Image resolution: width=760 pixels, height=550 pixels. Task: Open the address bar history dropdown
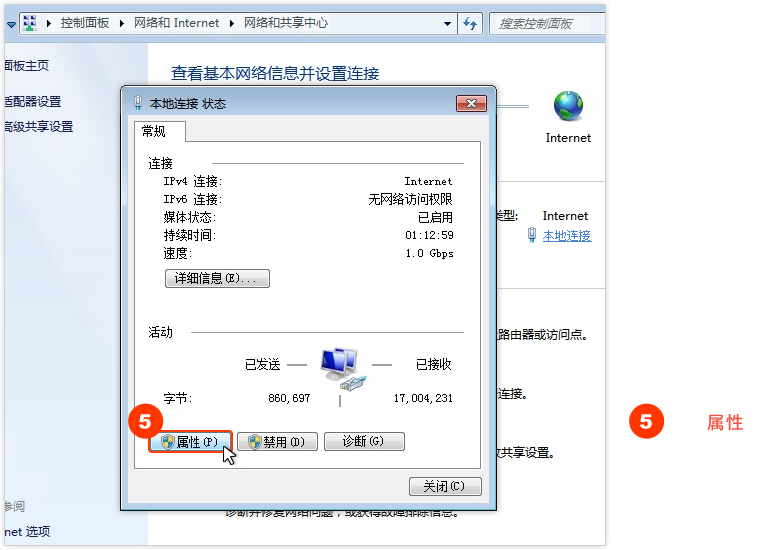point(446,23)
